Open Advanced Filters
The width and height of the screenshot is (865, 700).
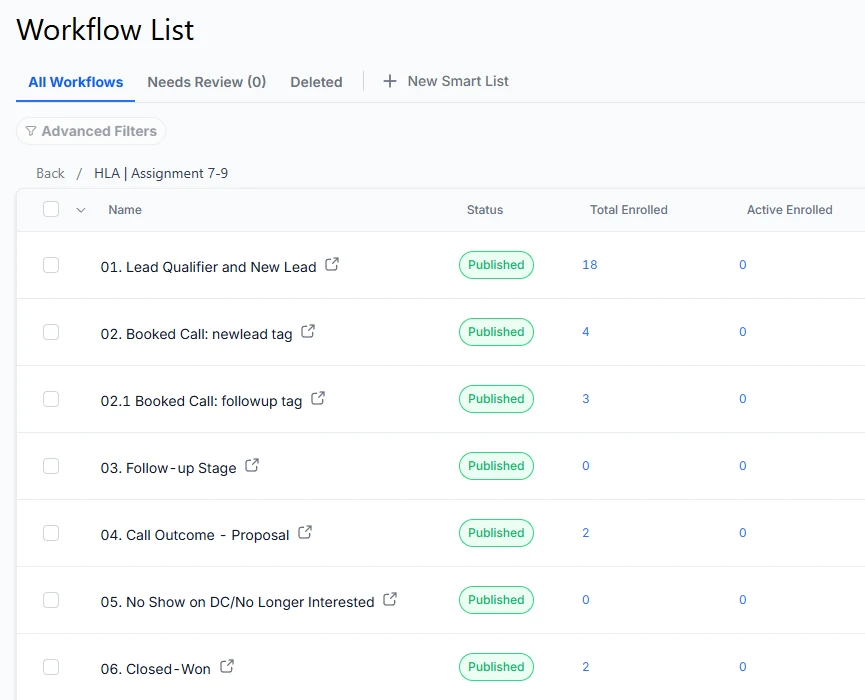coord(91,131)
